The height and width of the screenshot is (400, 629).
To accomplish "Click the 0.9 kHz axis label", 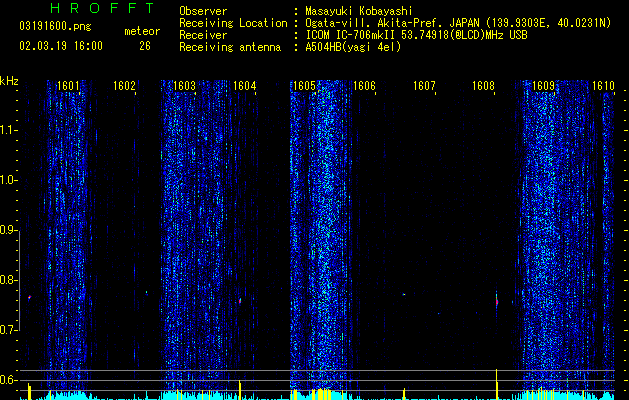I will click(x=8, y=230).
